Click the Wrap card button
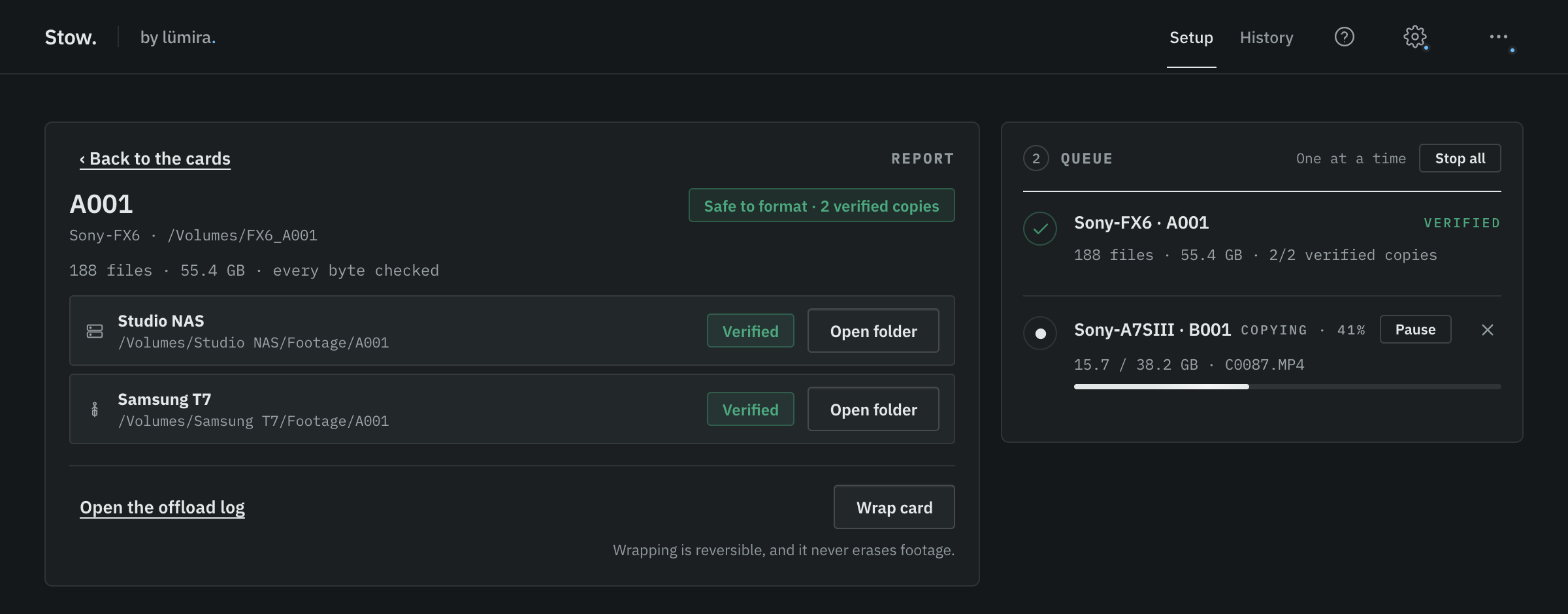 coord(894,507)
